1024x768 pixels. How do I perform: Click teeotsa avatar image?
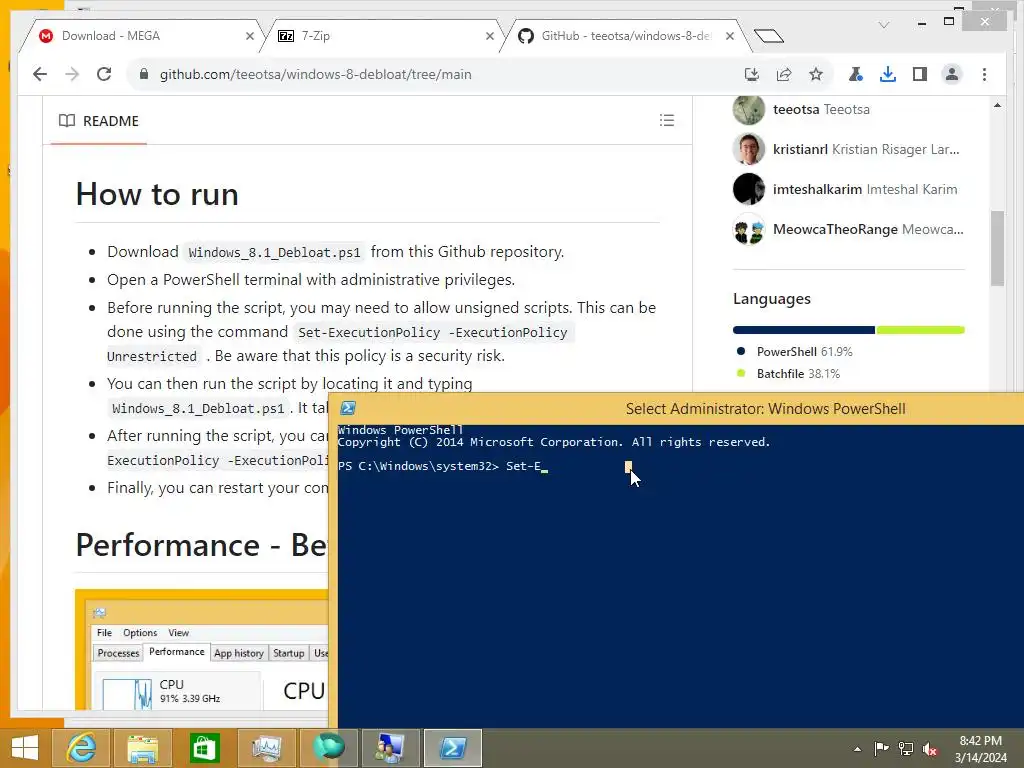748,109
